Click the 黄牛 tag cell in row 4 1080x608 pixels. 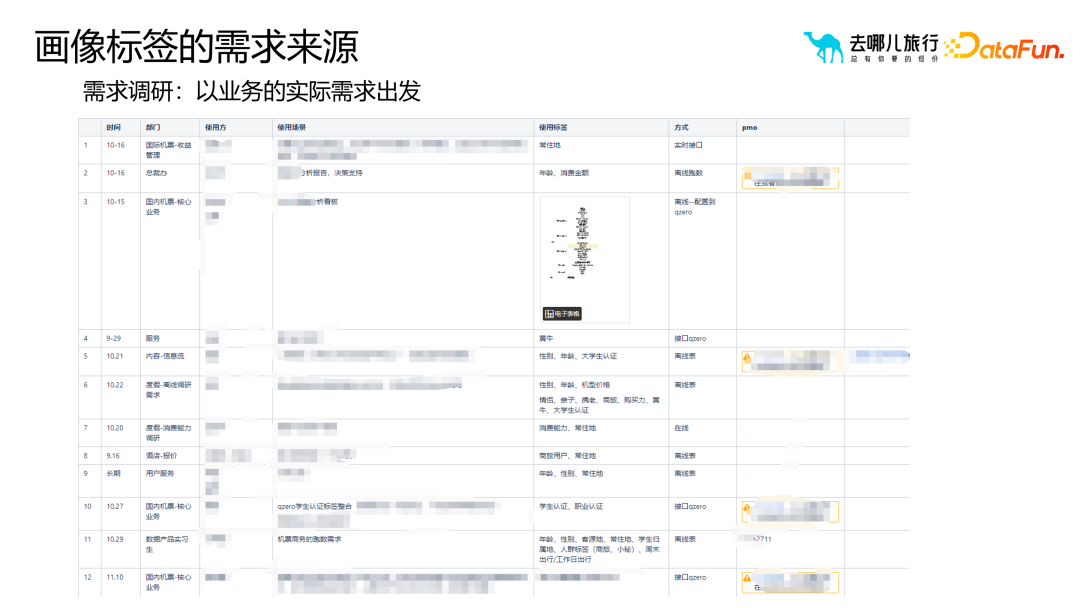pyautogui.click(x=544, y=338)
